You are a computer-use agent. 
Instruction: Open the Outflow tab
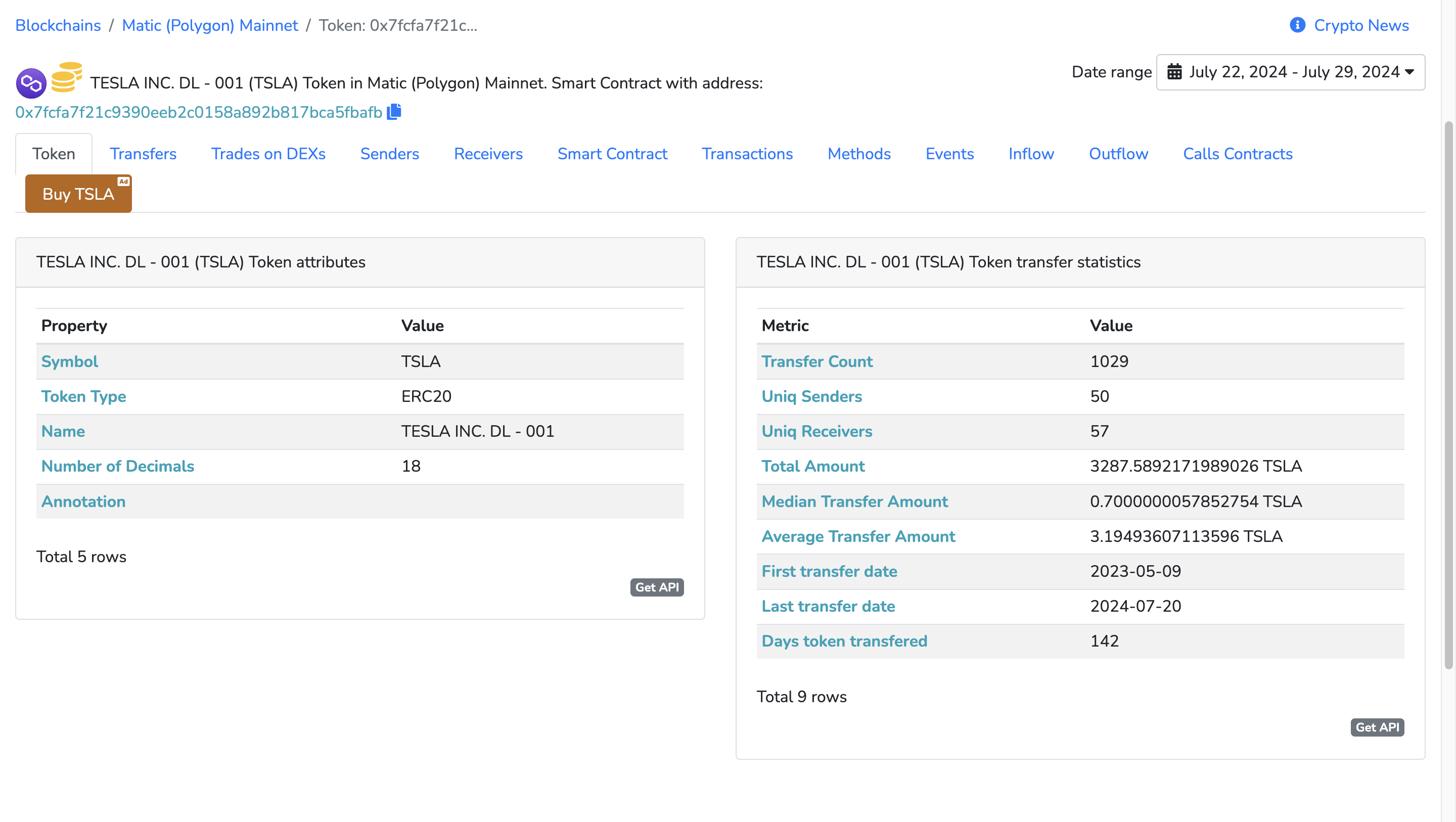point(1119,154)
